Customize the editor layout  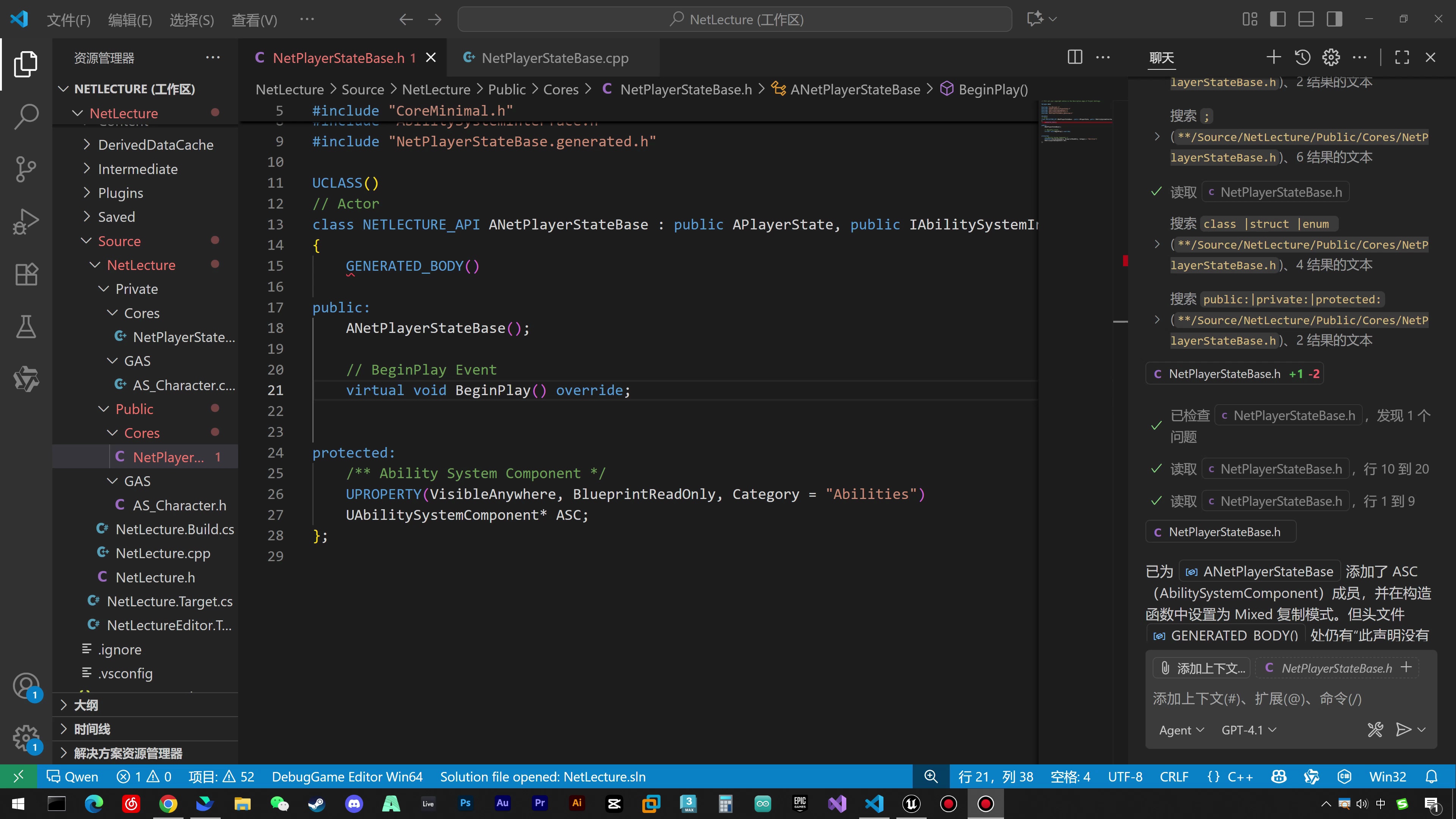pyautogui.click(x=1250, y=19)
